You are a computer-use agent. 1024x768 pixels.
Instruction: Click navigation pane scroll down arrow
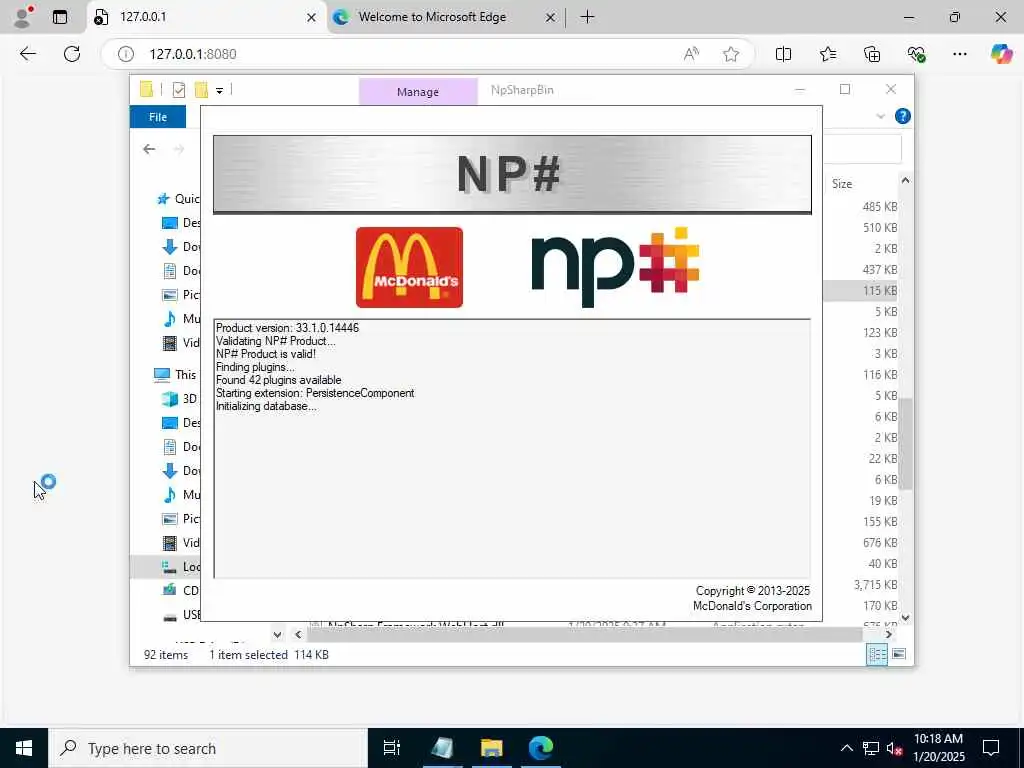[278, 634]
